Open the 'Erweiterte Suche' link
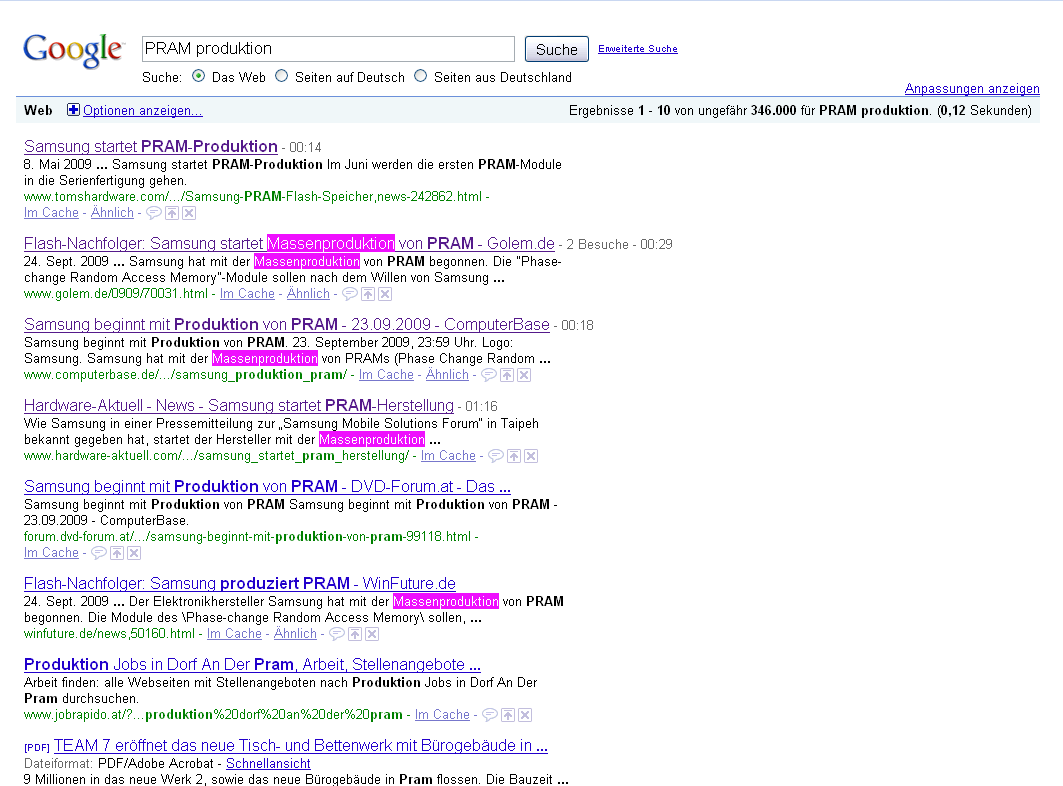 click(638, 49)
